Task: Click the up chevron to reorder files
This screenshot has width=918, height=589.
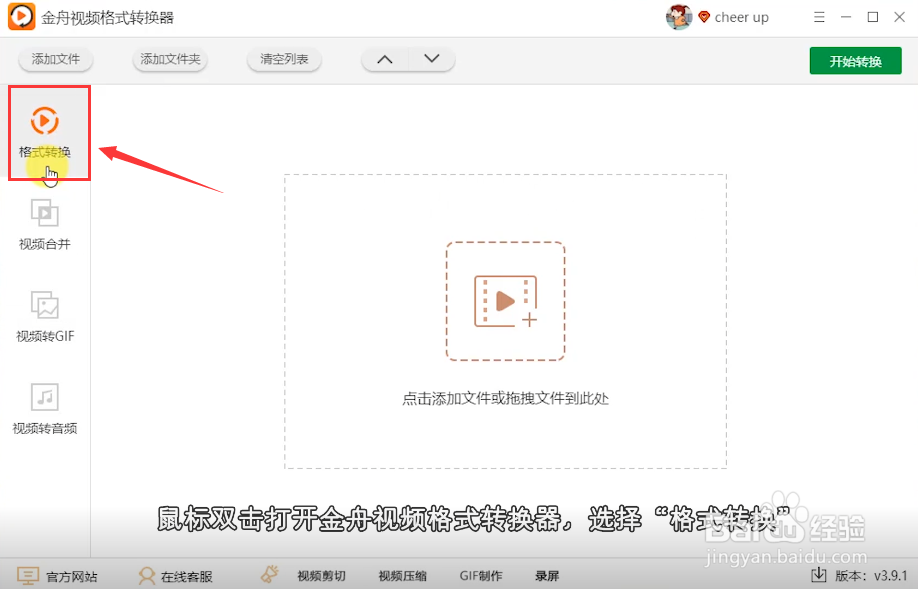Action: tap(385, 60)
